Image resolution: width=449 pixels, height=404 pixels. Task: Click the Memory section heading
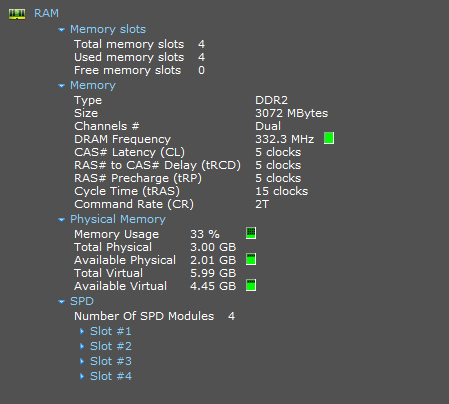pos(93,85)
